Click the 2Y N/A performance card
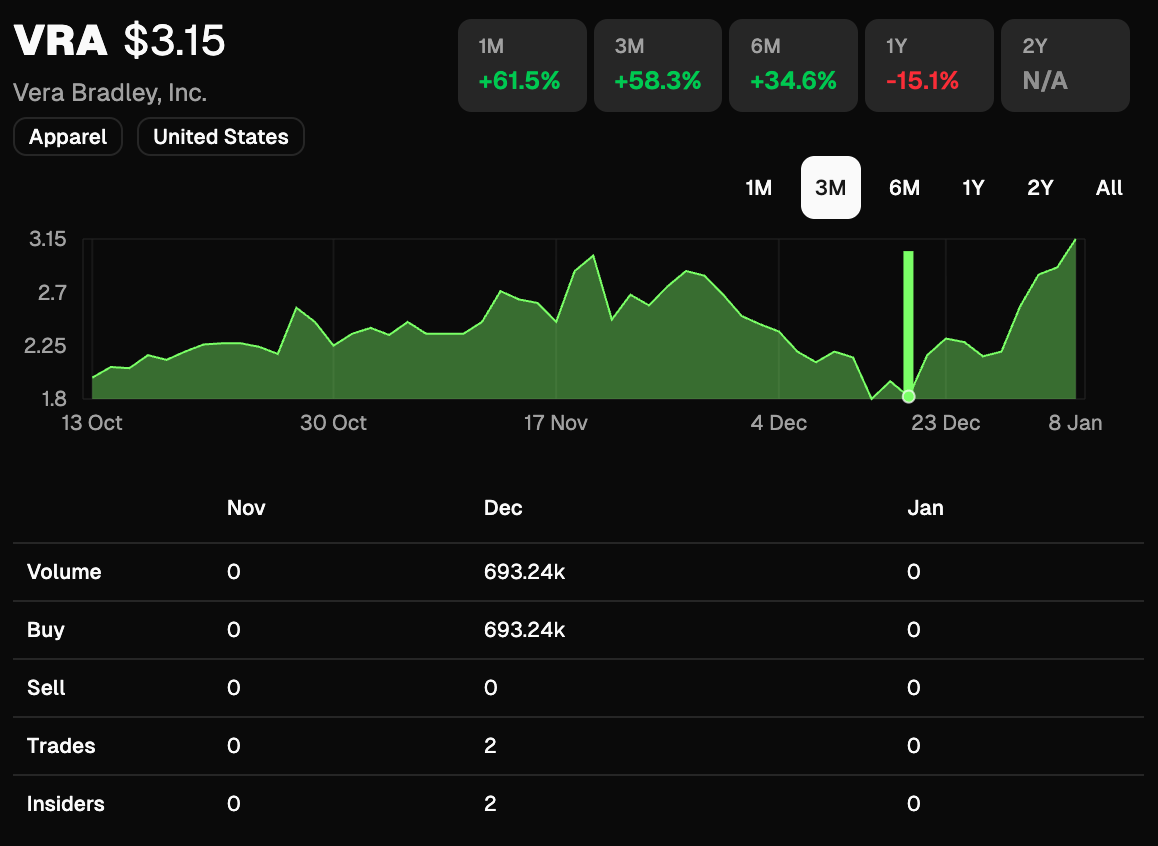Viewport: 1158px width, 846px height. tap(1065, 66)
